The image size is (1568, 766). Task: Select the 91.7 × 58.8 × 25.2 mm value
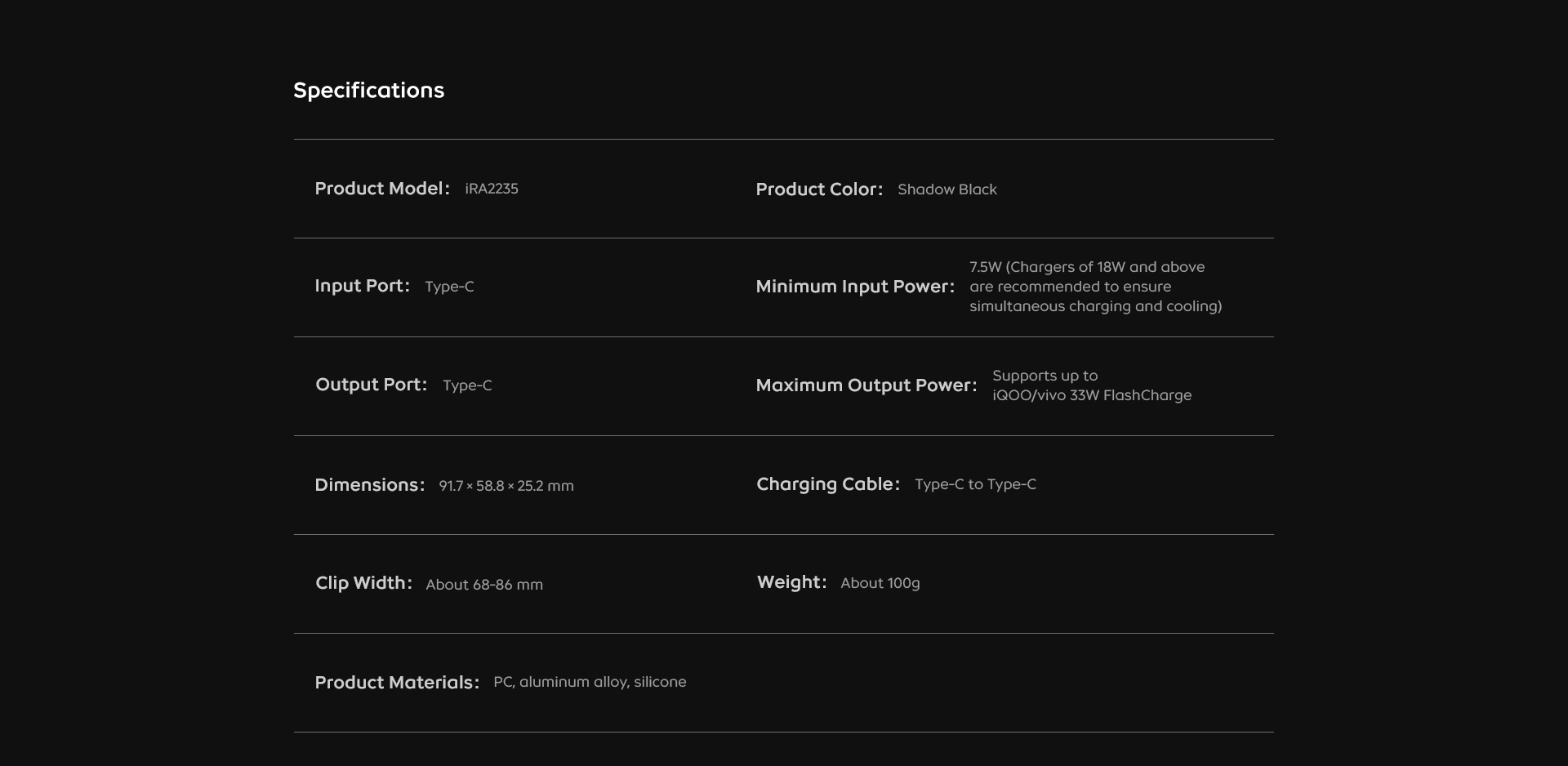click(x=506, y=486)
